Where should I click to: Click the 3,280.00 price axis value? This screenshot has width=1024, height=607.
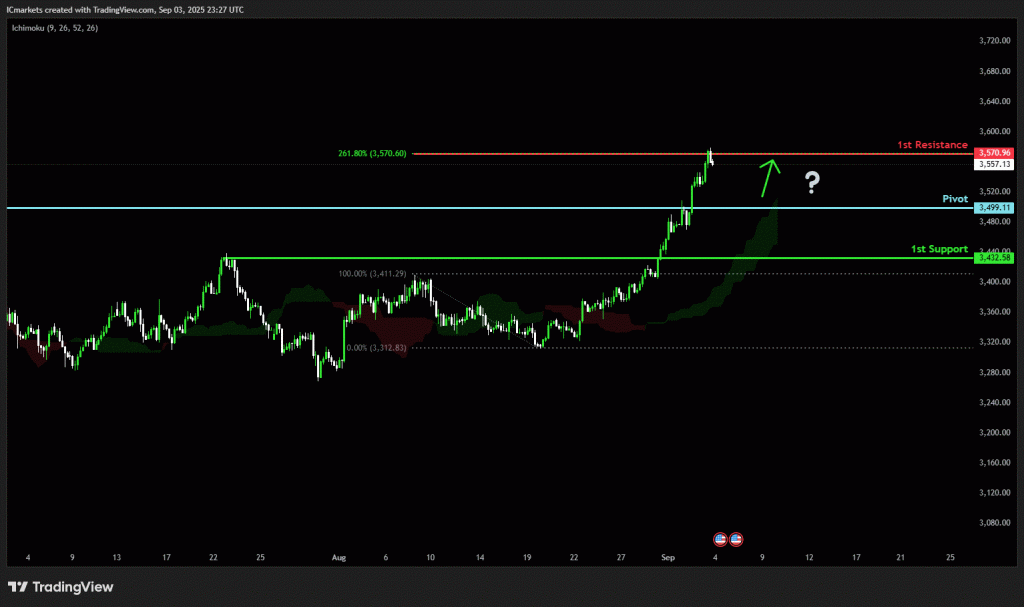(x=995, y=372)
